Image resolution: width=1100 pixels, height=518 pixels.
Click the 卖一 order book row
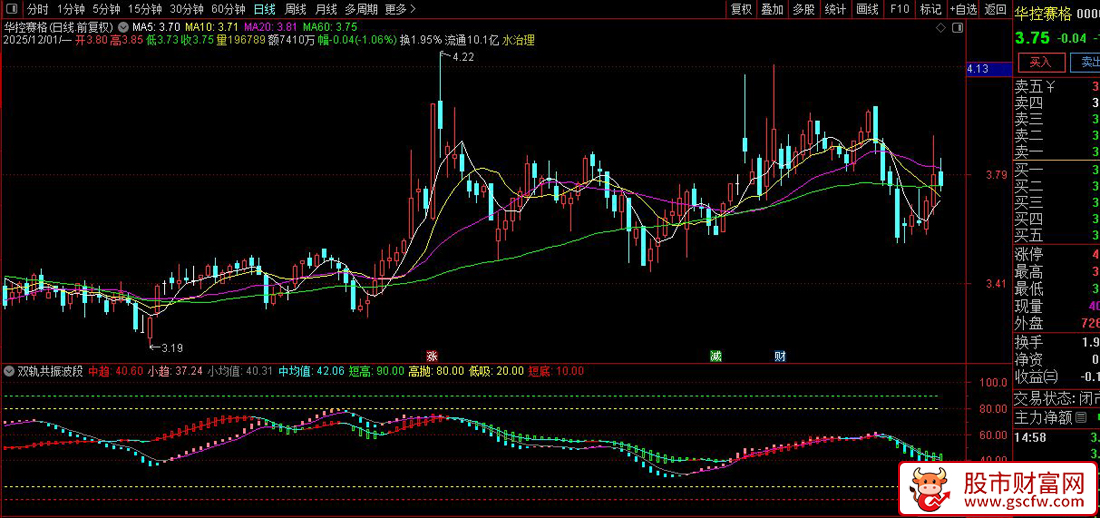1057,152
